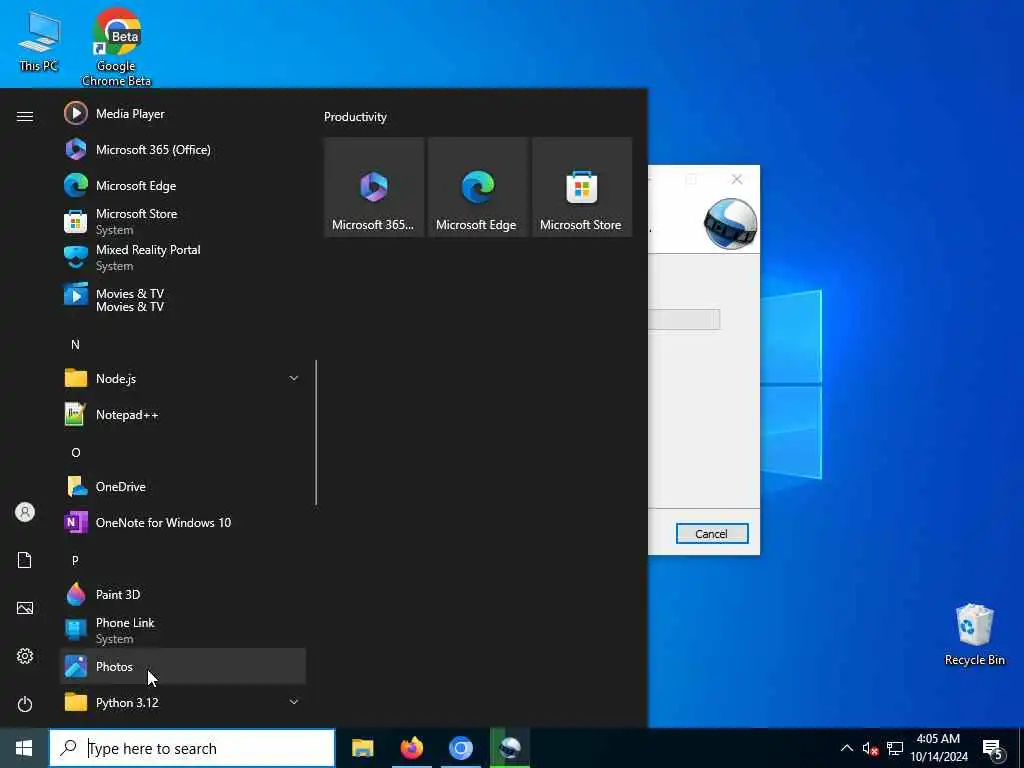Image resolution: width=1024 pixels, height=768 pixels.
Task: Jump to letter O section header
Action: click(x=76, y=452)
